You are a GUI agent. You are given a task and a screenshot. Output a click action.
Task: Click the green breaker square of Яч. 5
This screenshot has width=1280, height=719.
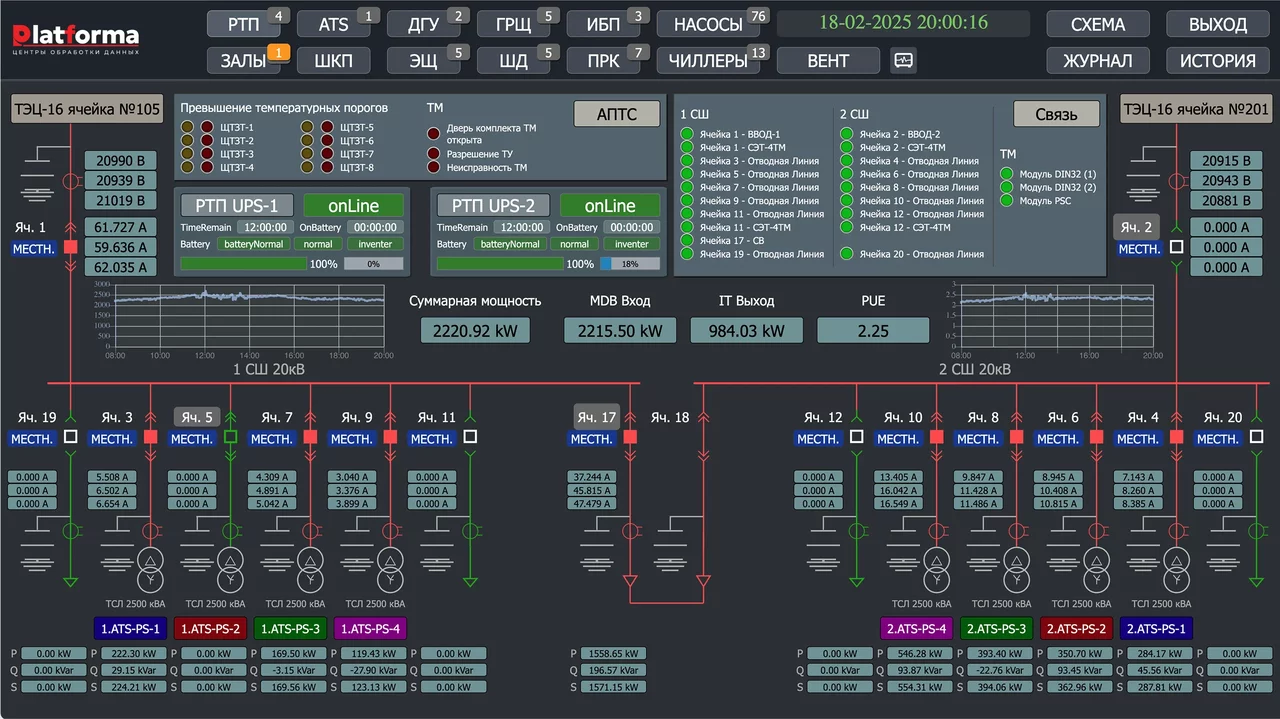[x=231, y=437]
